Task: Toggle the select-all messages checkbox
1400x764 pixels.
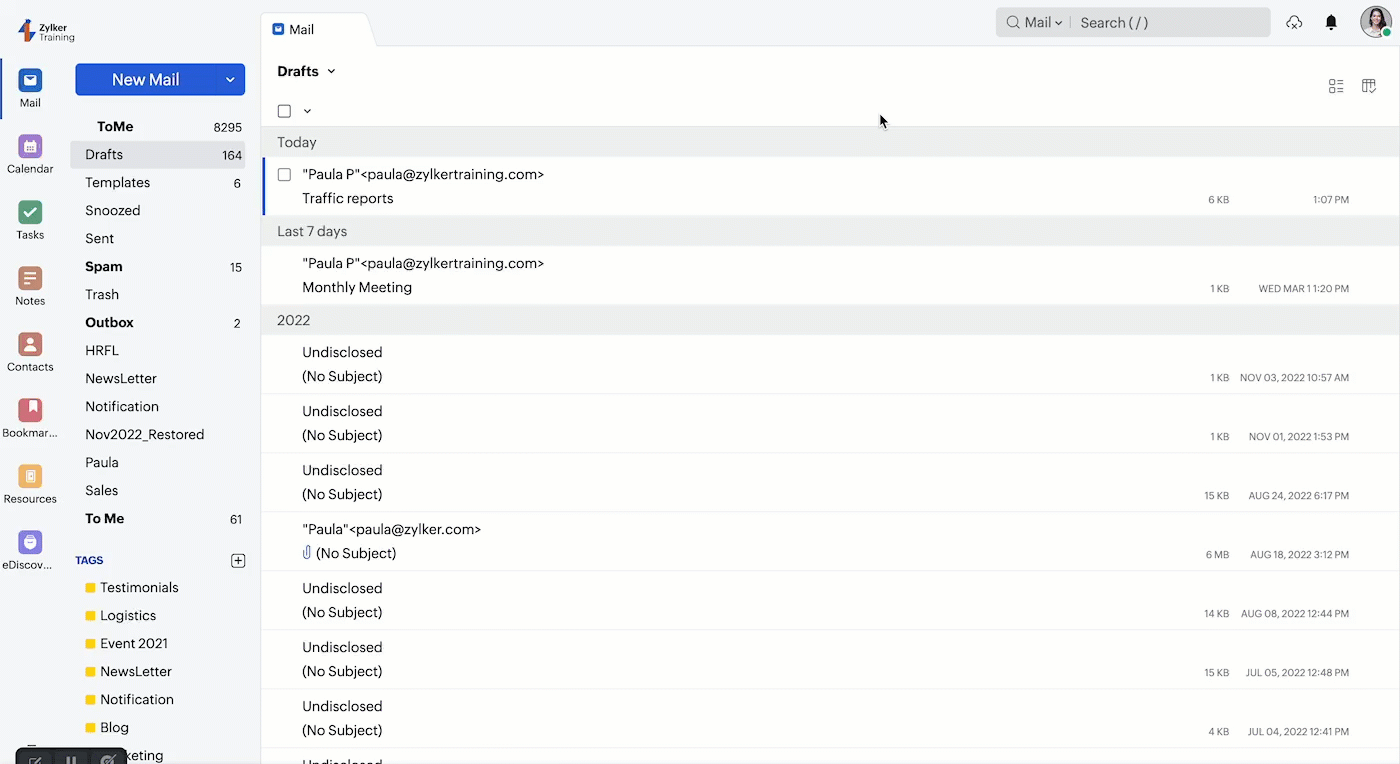Action: (x=284, y=111)
